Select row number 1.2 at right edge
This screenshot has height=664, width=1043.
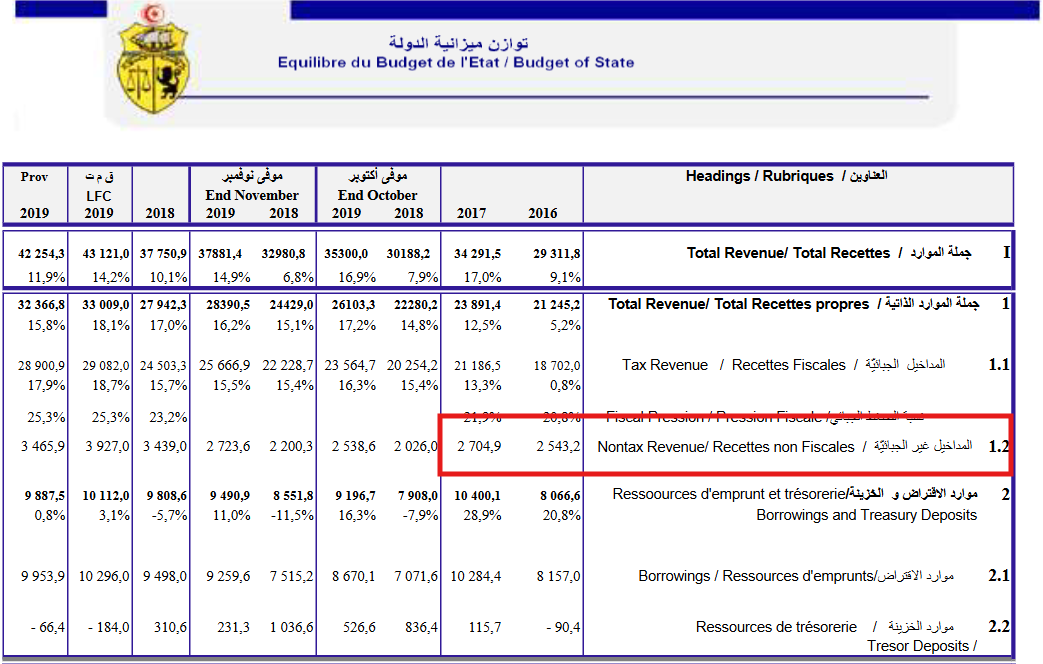(x=998, y=447)
